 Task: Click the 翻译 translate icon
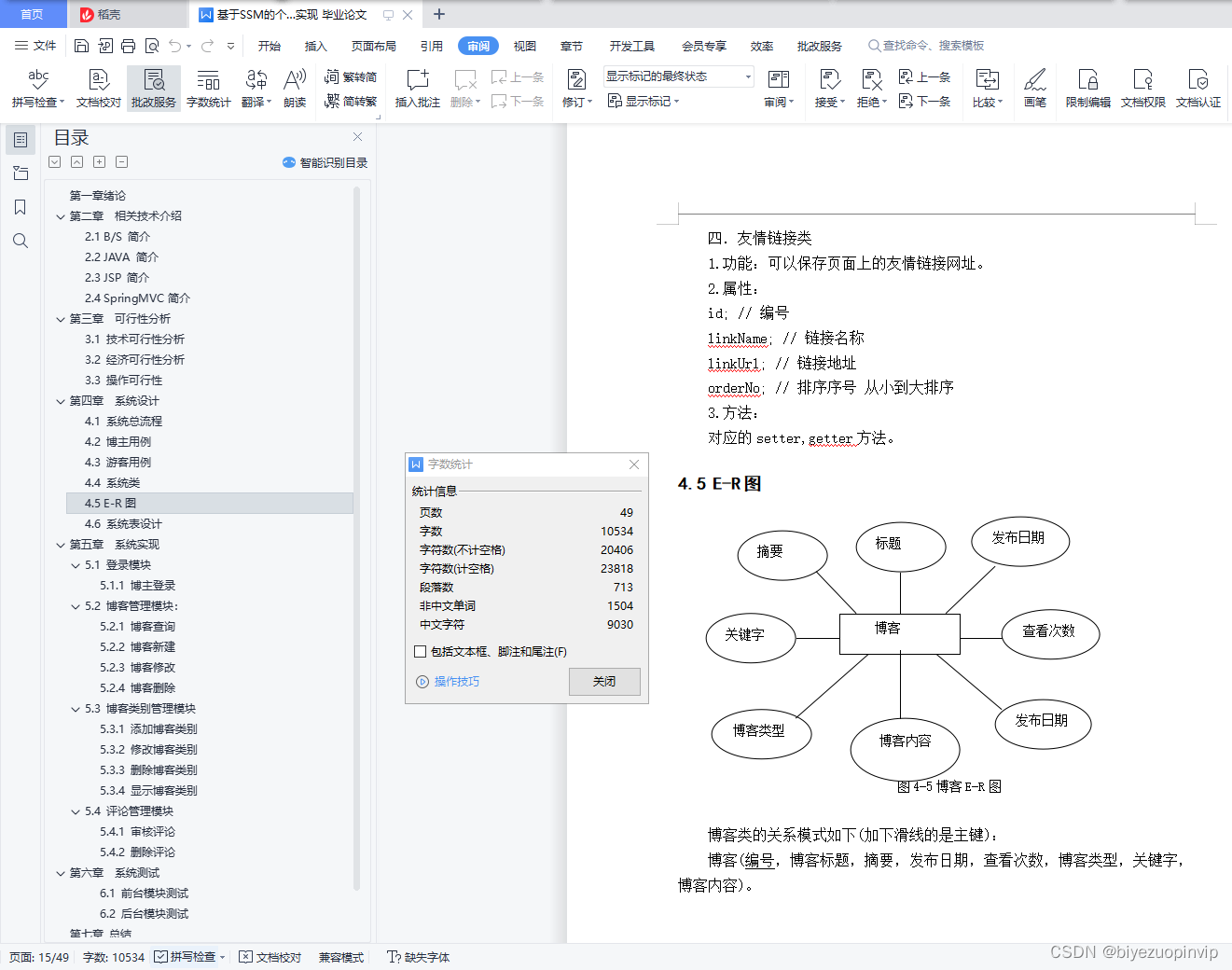[256, 89]
